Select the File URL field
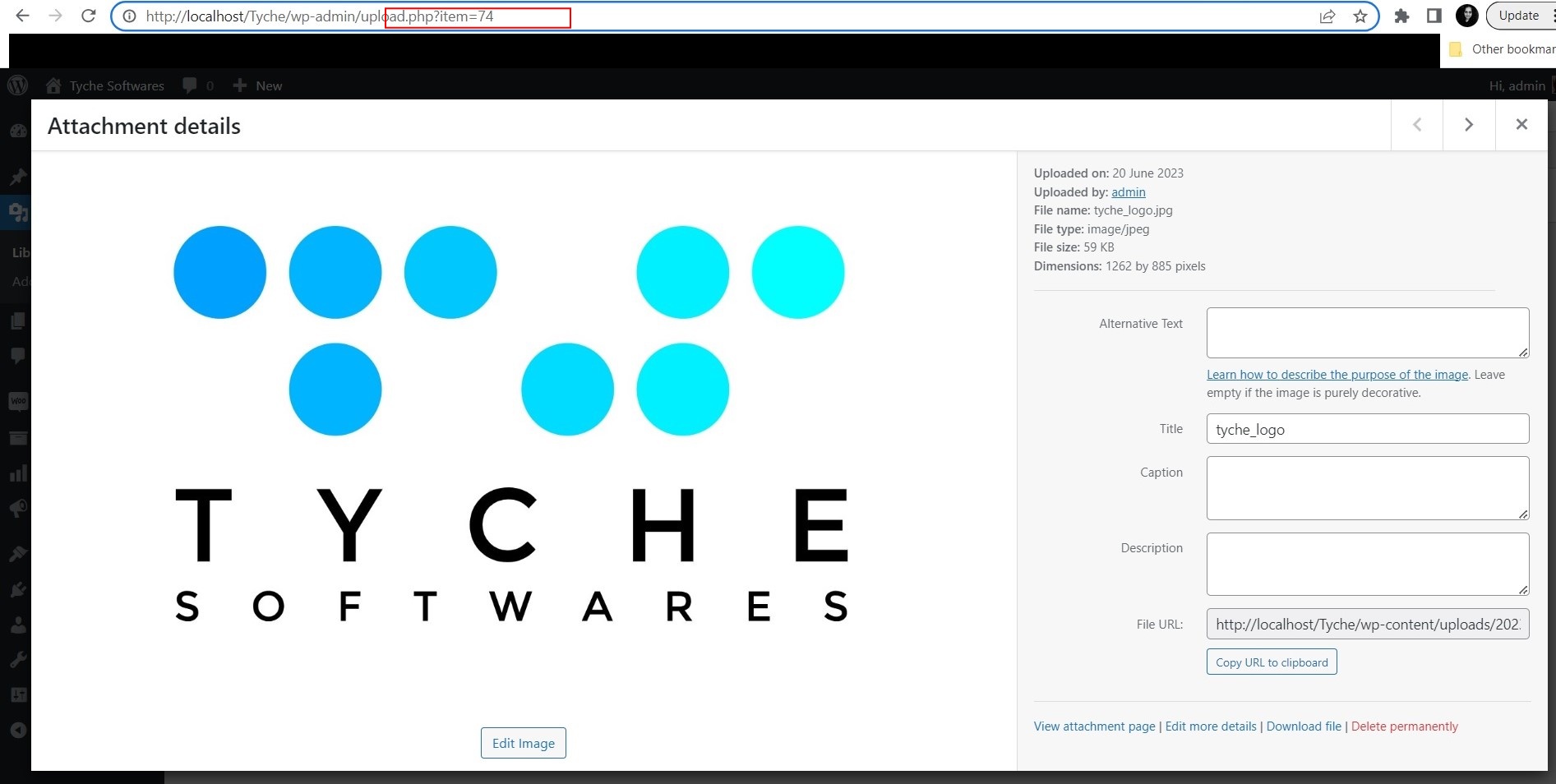 click(1368, 624)
